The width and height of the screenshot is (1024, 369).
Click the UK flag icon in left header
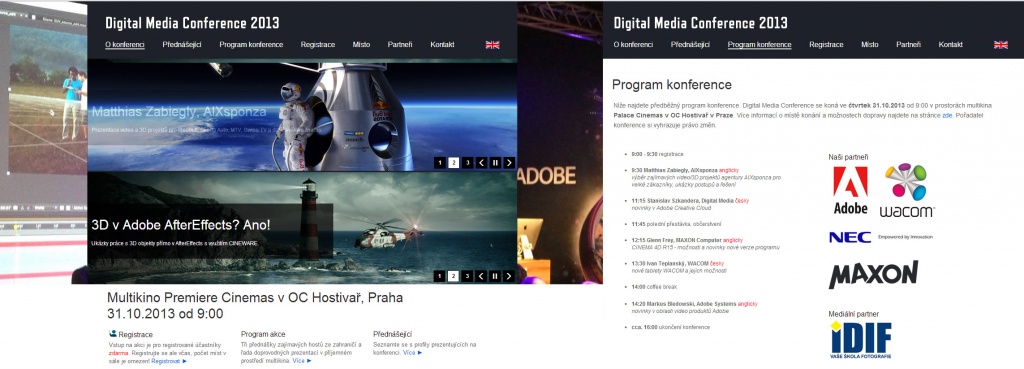492,44
